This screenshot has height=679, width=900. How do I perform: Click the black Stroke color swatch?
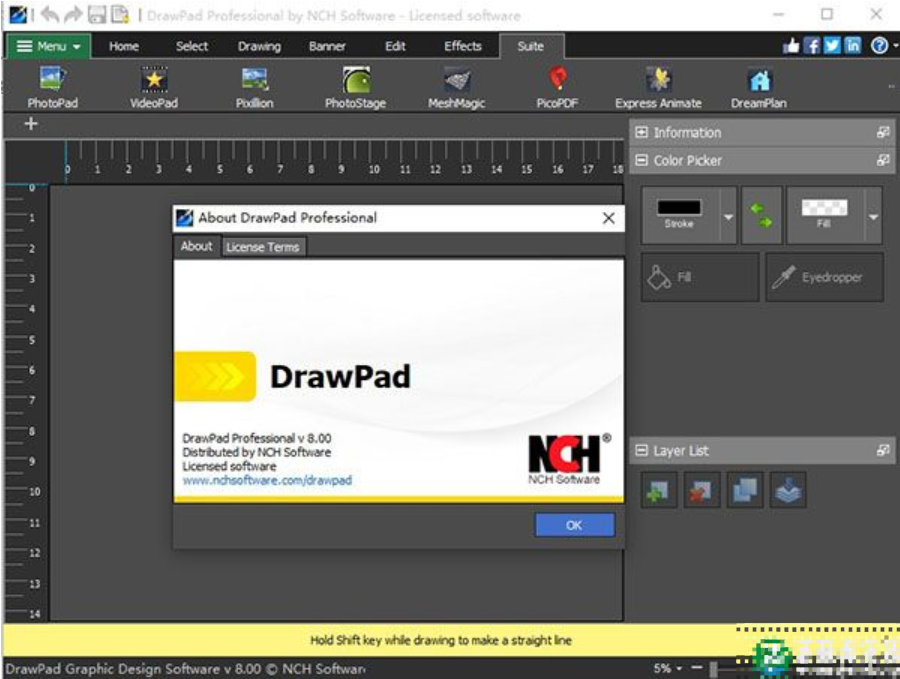point(679,207)
